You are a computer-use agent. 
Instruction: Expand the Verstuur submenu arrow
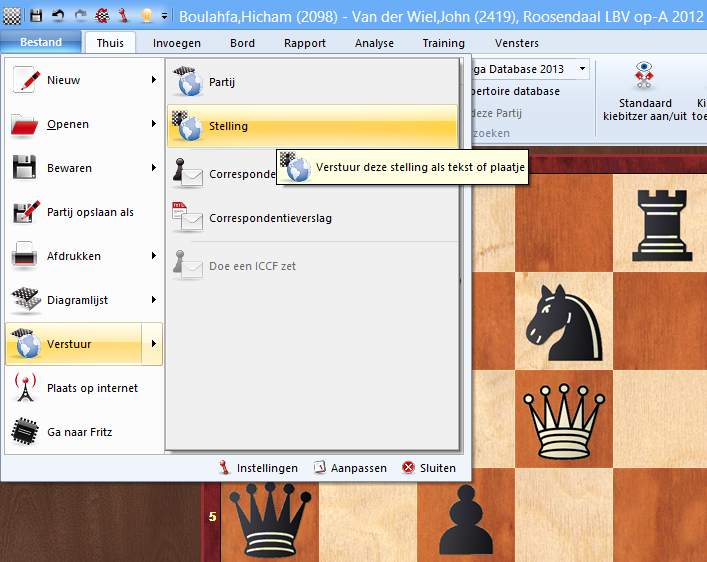point(153,344)
